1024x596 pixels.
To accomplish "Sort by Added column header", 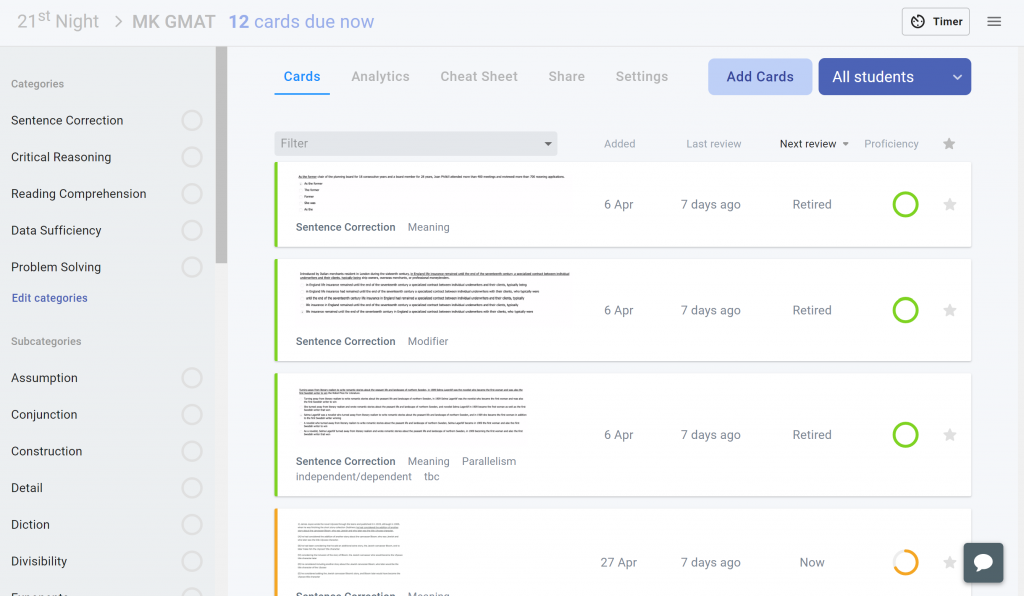I will tap(619, 144).
